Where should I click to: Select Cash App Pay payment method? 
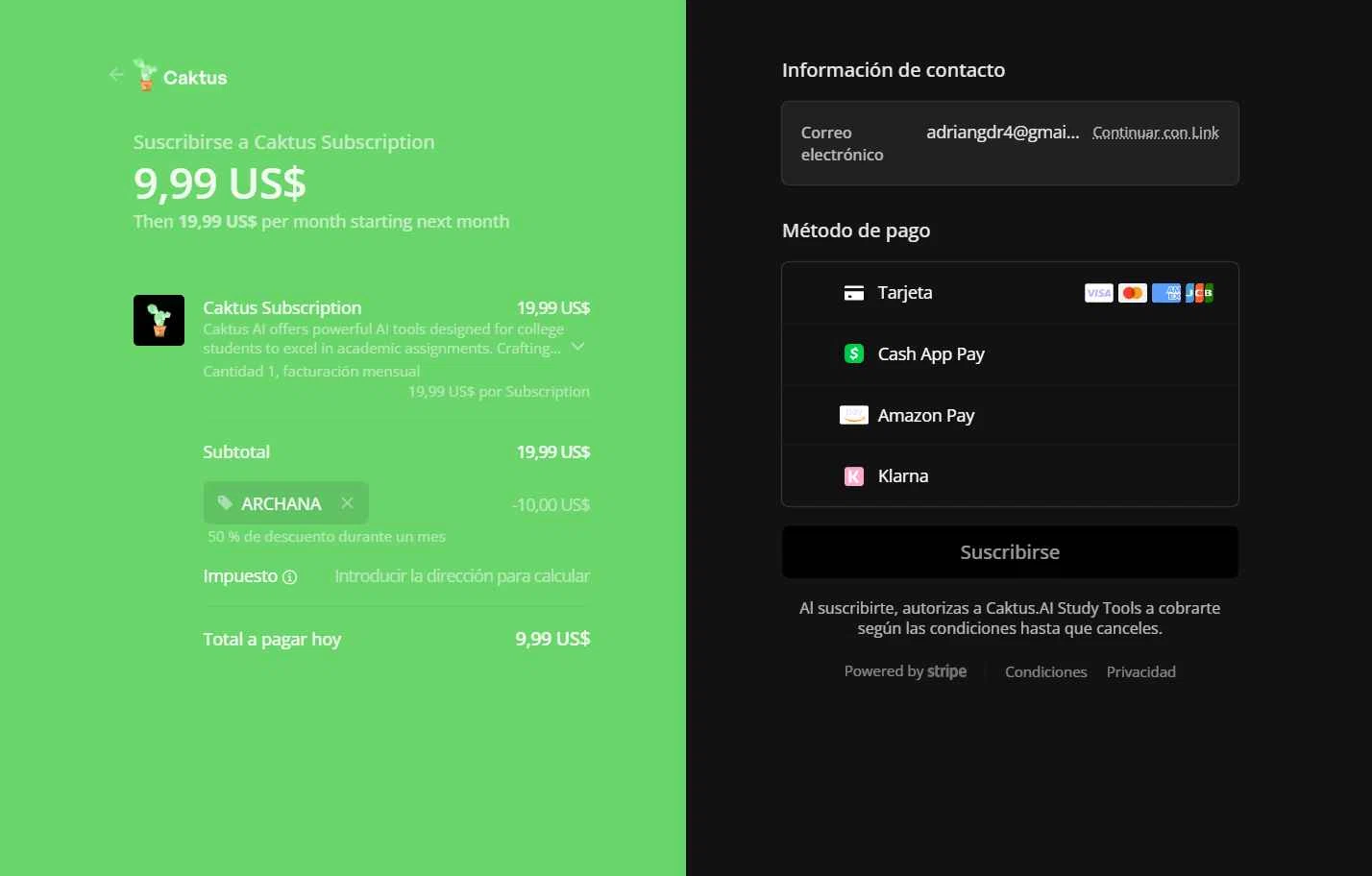pyautogui.click(x=1010, y=354)
